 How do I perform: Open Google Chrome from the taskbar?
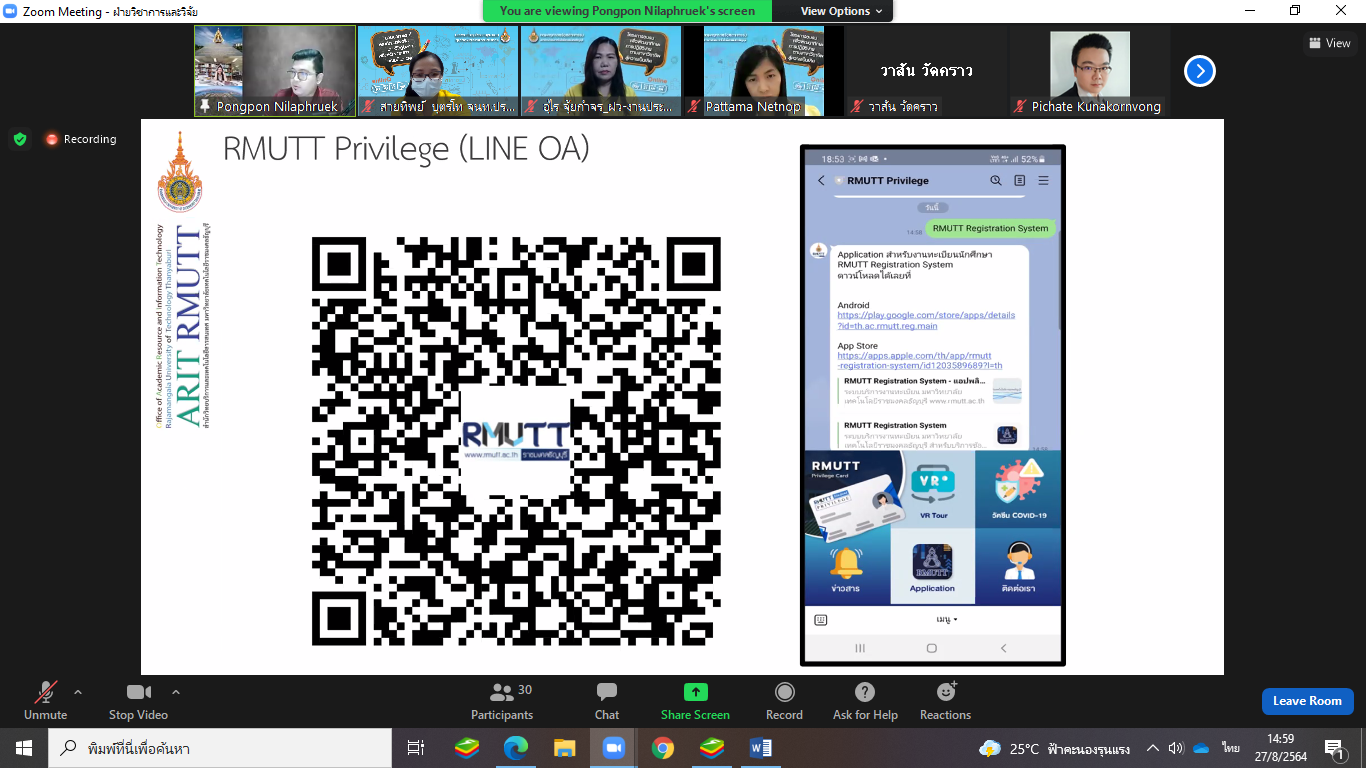tap(662, 748)
